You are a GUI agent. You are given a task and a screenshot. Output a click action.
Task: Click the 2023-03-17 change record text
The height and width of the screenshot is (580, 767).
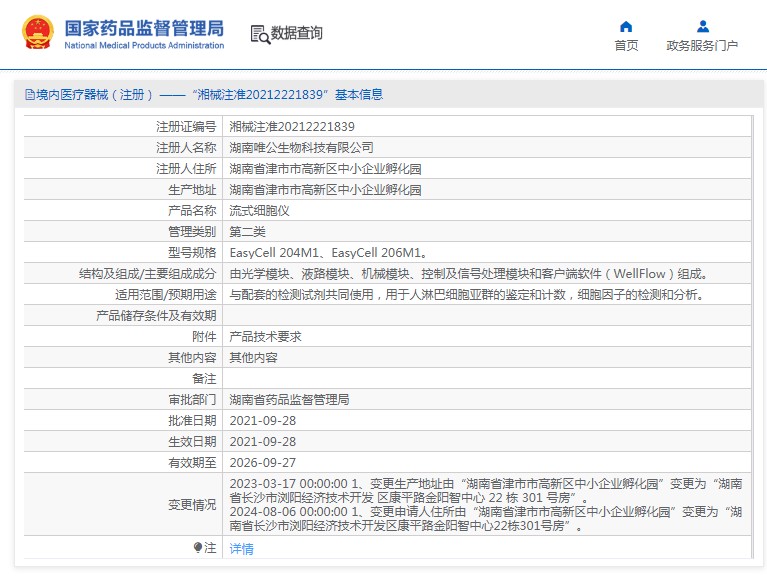point(486,491)
